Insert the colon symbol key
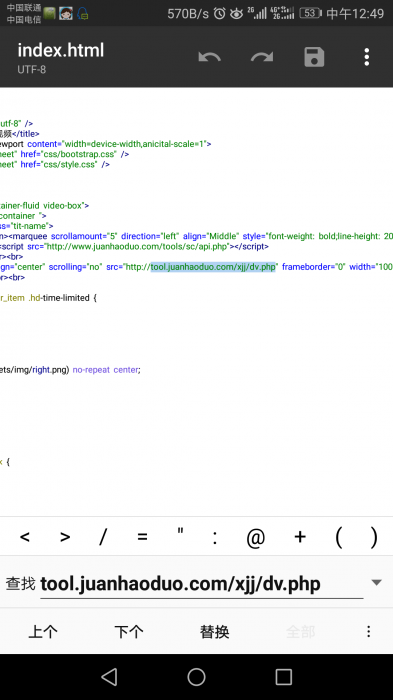Viewport: 393px width, 700px height. pos(215,538)
